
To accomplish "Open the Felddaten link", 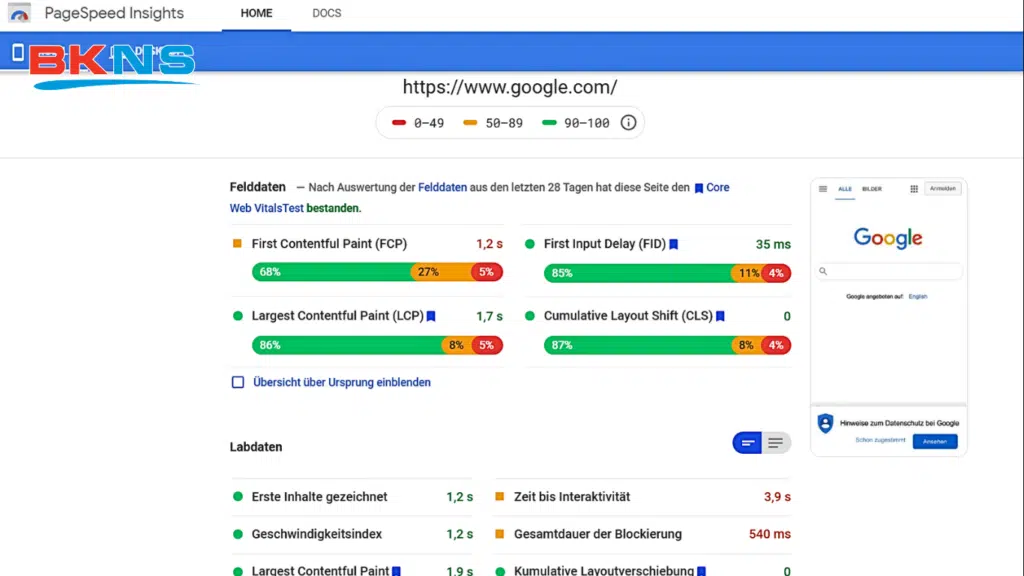I will tap(442, 187).
